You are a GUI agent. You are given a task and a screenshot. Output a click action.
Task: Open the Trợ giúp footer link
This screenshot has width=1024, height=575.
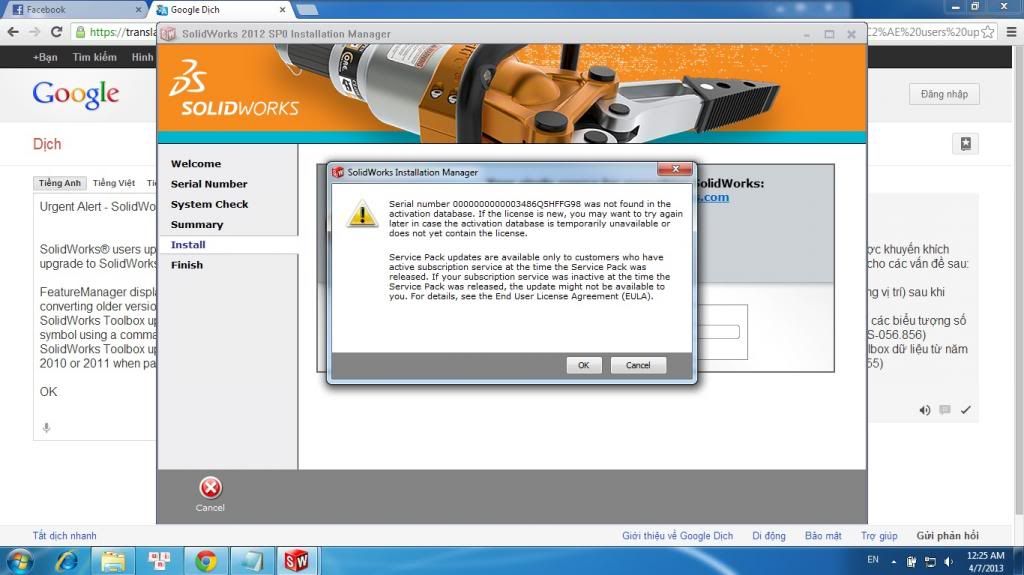(x=879, y=535)
